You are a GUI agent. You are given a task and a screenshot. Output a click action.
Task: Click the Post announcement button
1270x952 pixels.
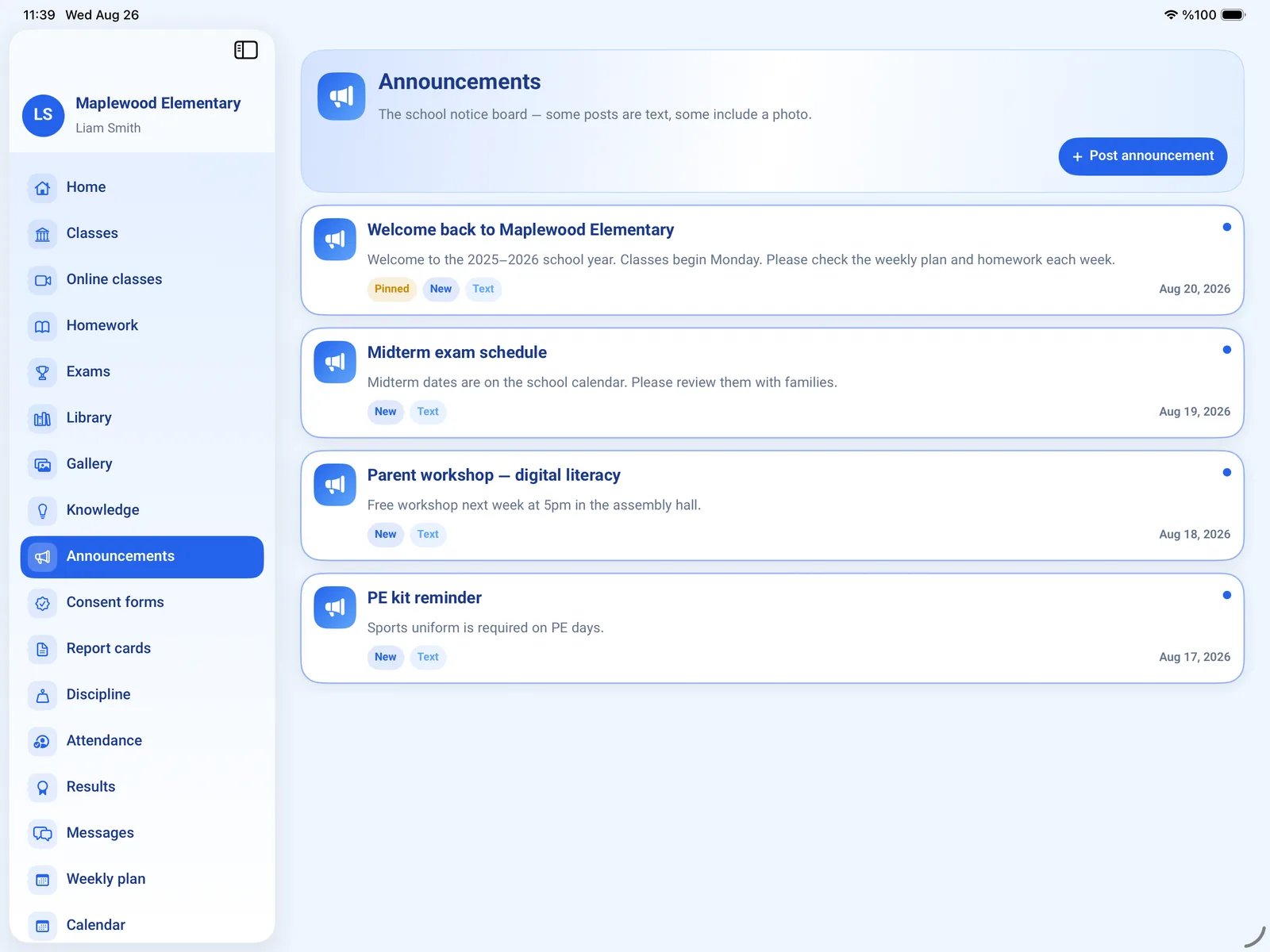coord(1143,156)
